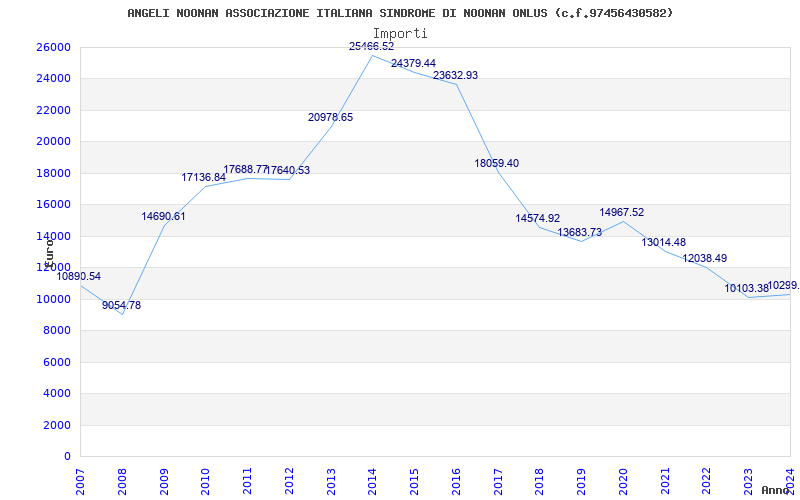Screen dimensions: 800x500
Task: Select the 8000 y-axis tick label
Action: (x=56, y=331)
